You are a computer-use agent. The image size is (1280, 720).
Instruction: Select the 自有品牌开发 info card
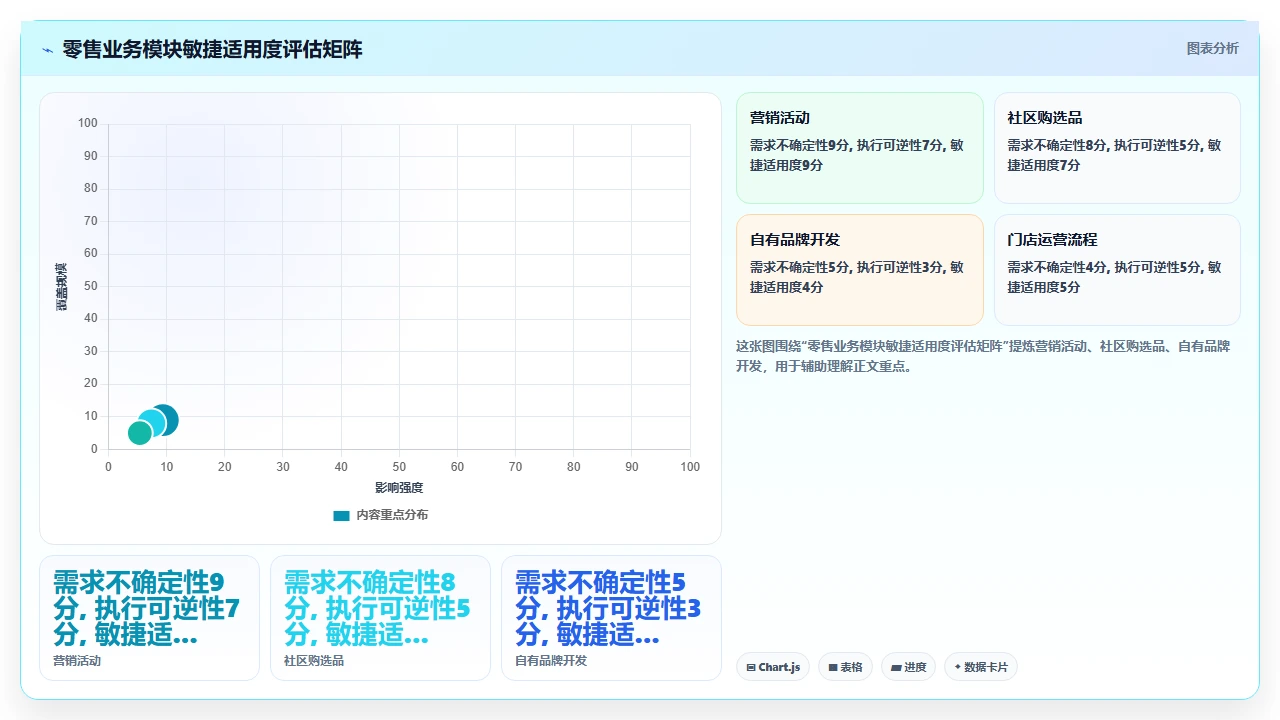[860, 270]
